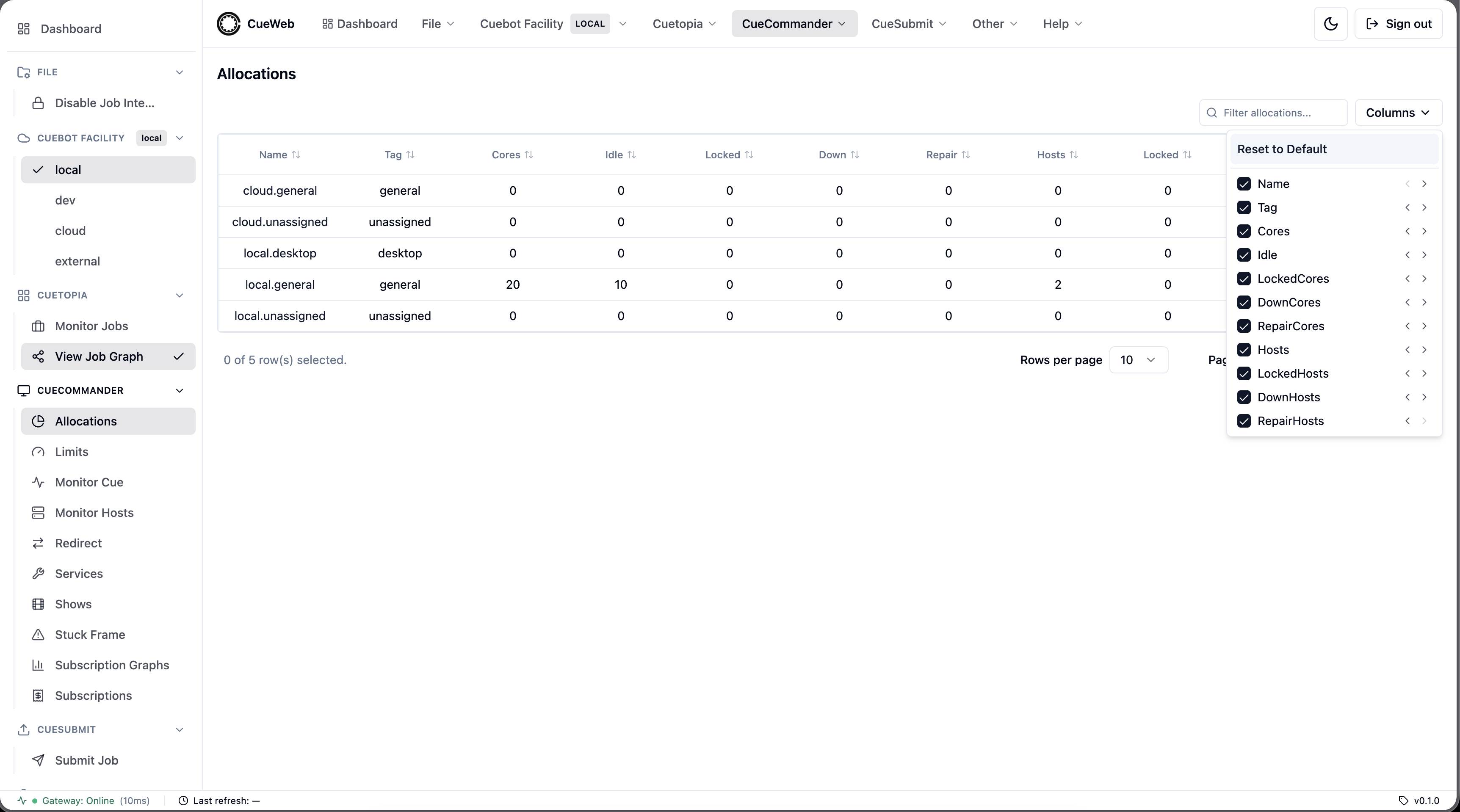This screenshot has height=812, width=1460.
Task: Open the File menu in top bar
Action: coord(437,24)
